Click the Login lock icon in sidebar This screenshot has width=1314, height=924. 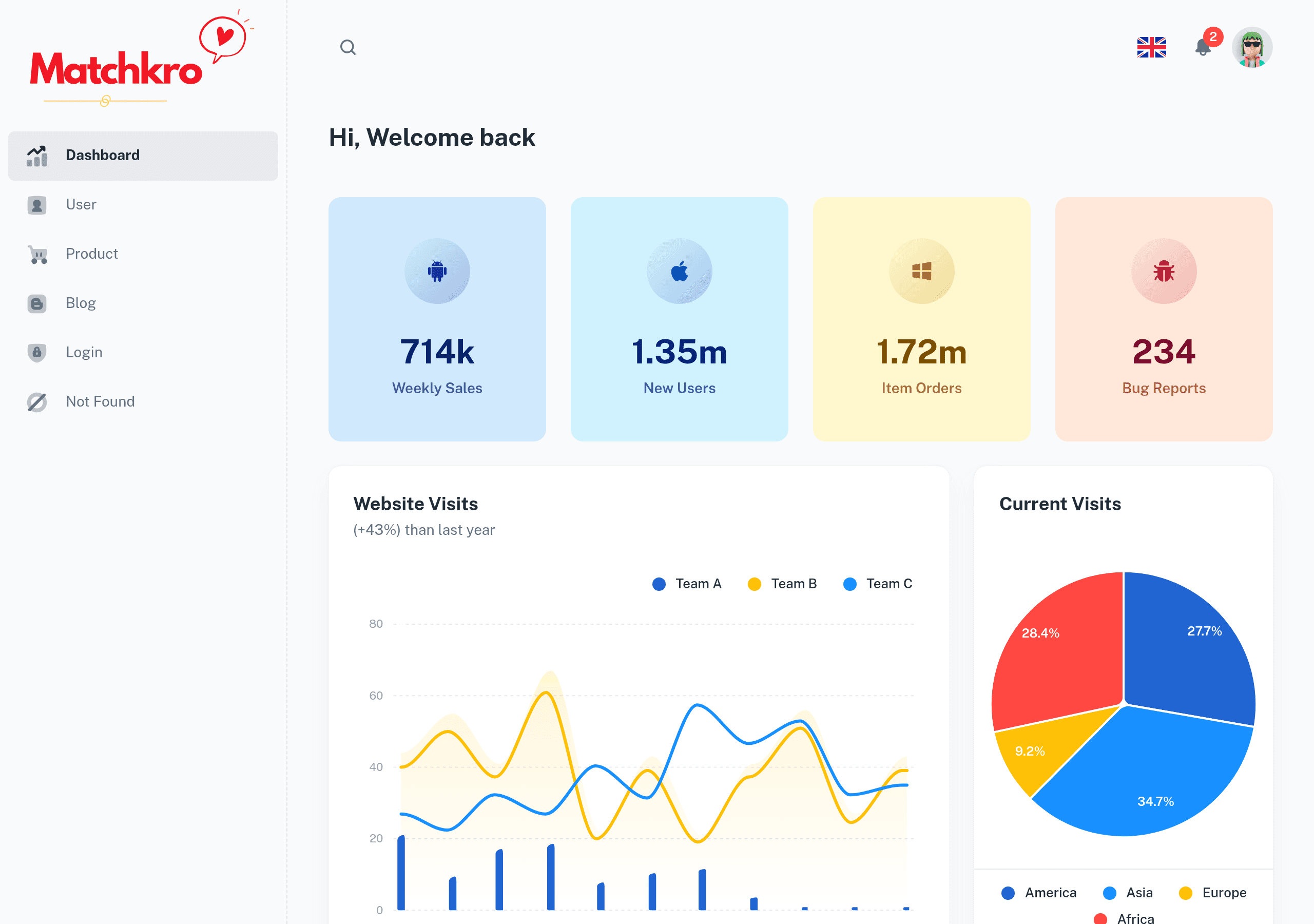37,353
